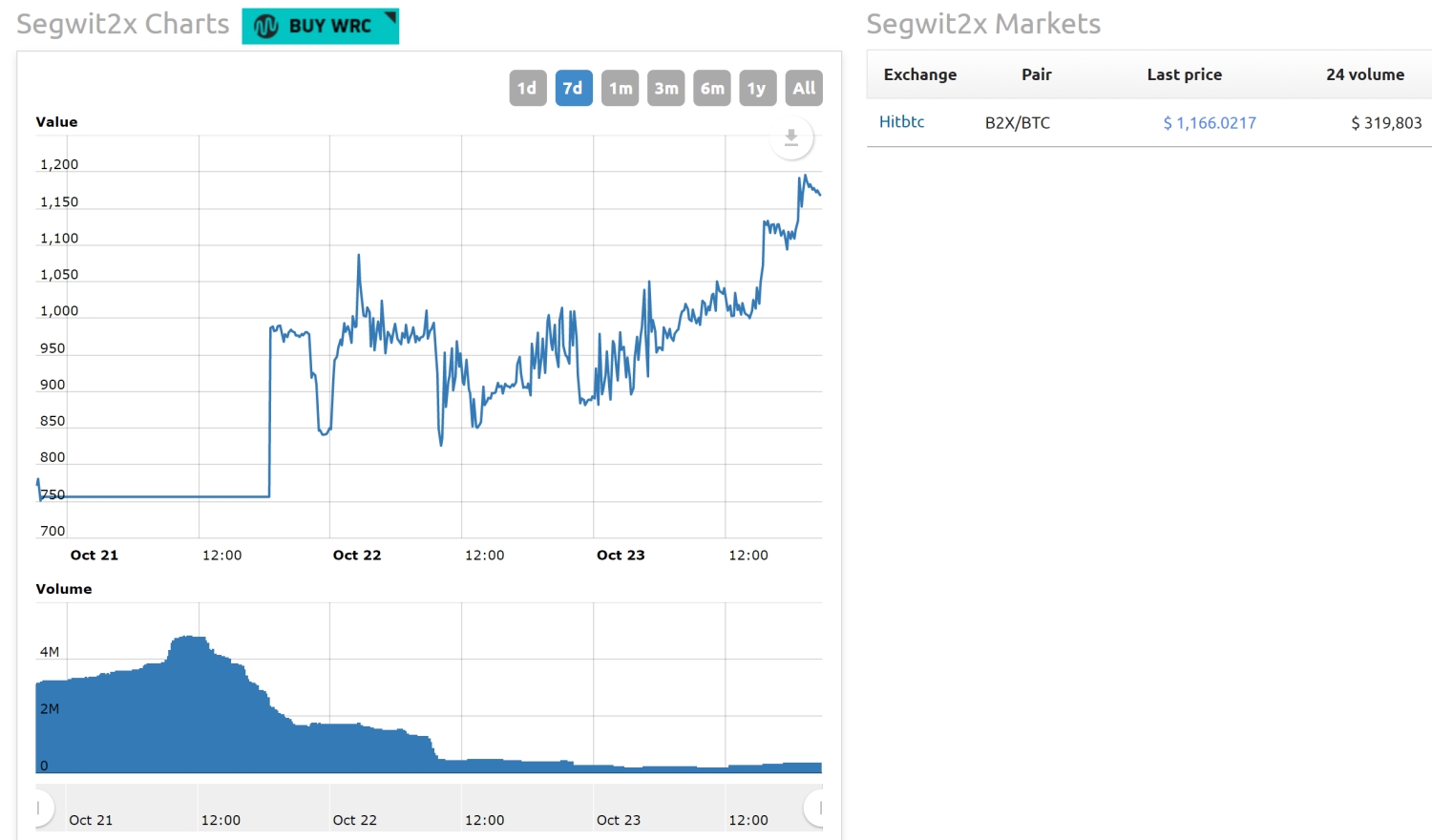This screenshot has height=840, width=1432.
Task: Switch chart to 3m range
Action: click(x=666, y=88)
